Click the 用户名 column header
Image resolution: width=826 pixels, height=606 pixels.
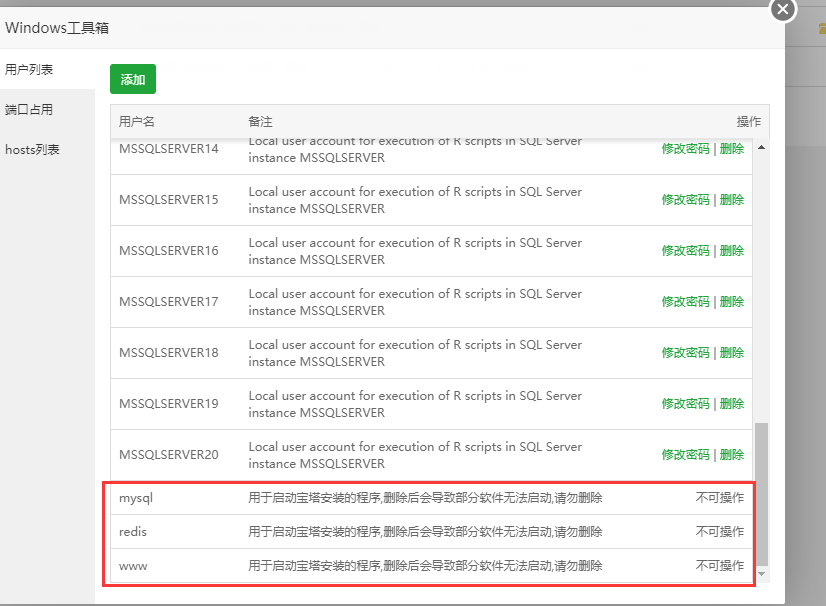[136, 122]
